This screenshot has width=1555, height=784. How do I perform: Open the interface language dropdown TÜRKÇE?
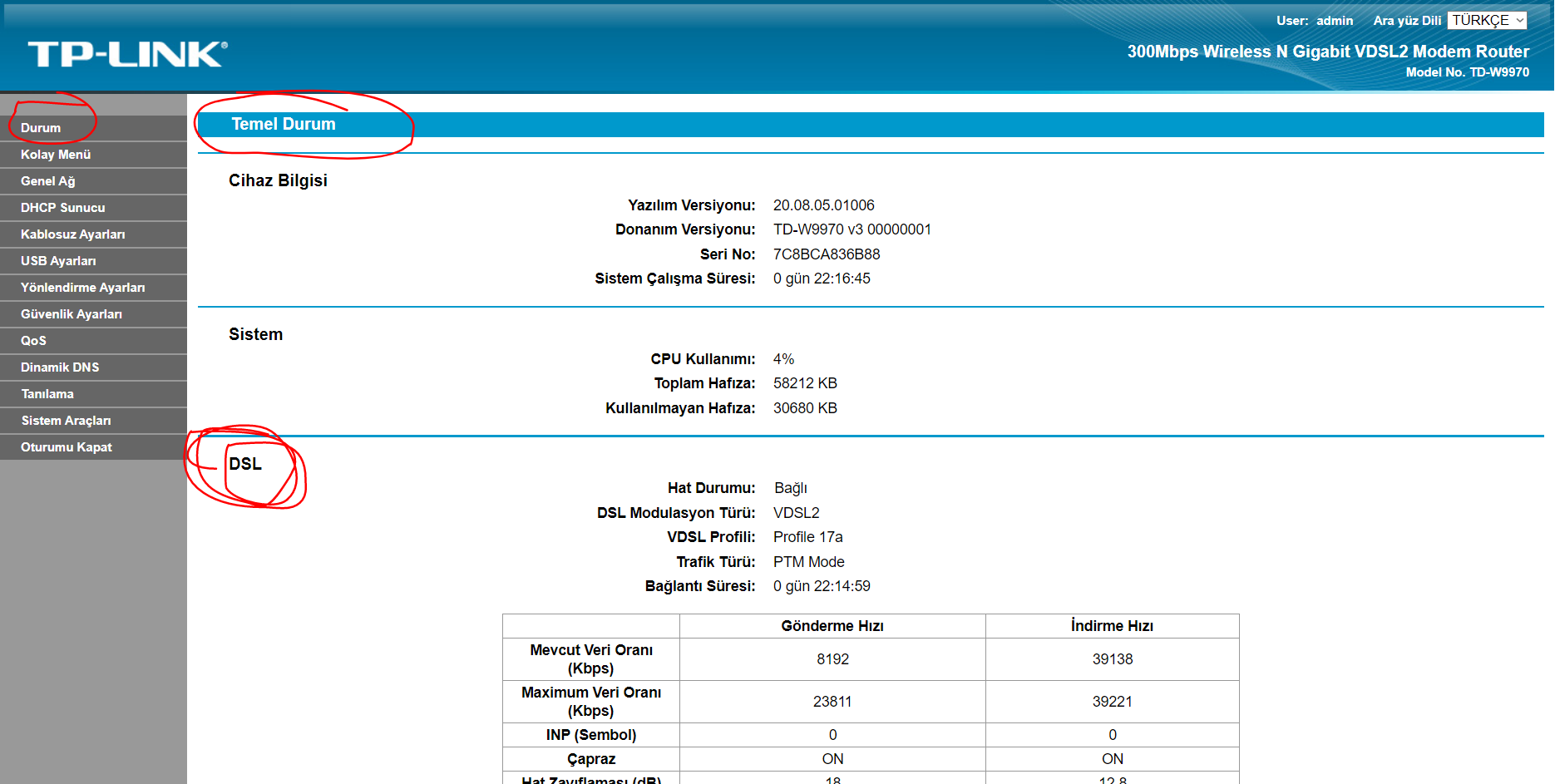click(1487, 20)
